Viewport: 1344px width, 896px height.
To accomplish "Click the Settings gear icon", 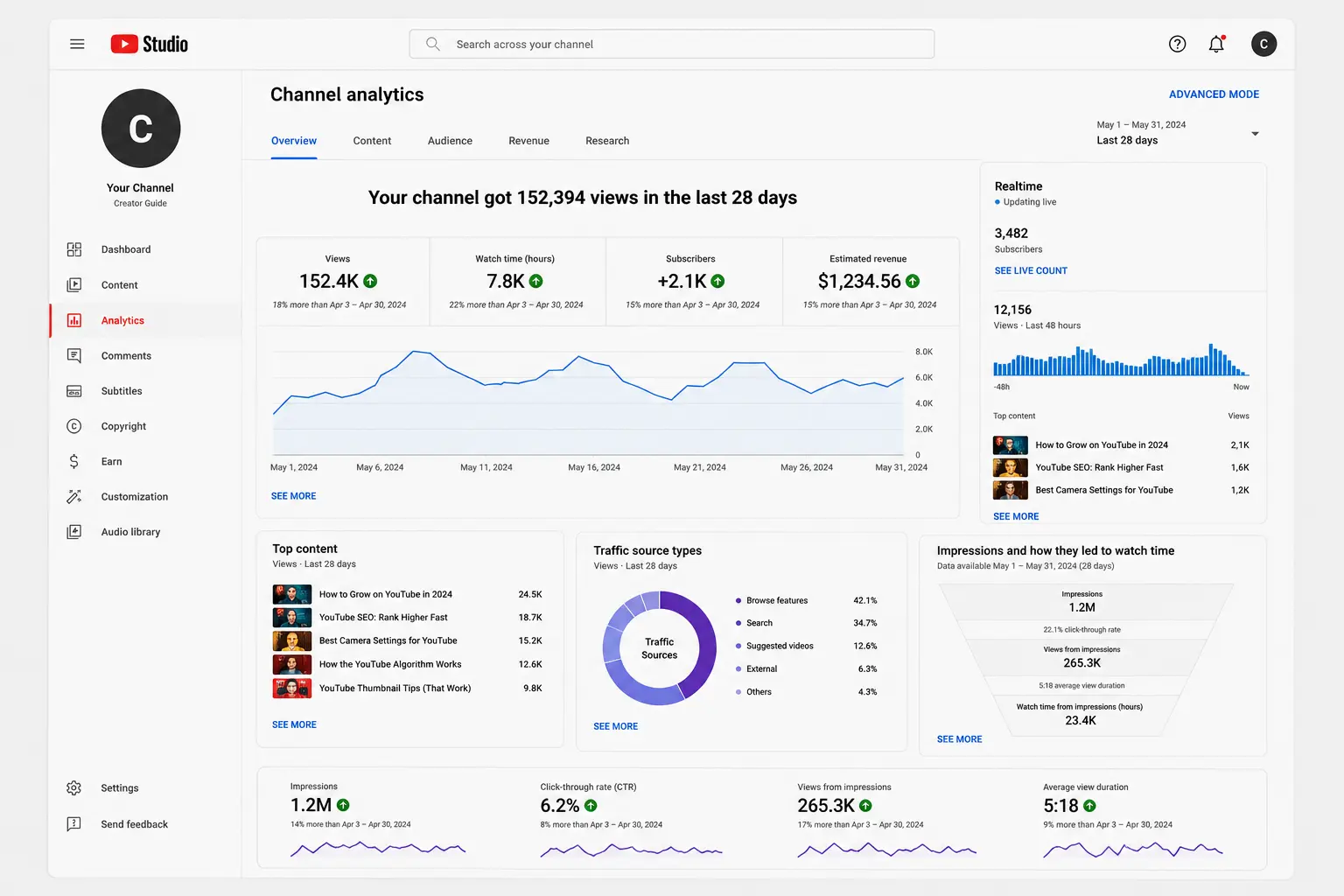I will click(74, 788).
